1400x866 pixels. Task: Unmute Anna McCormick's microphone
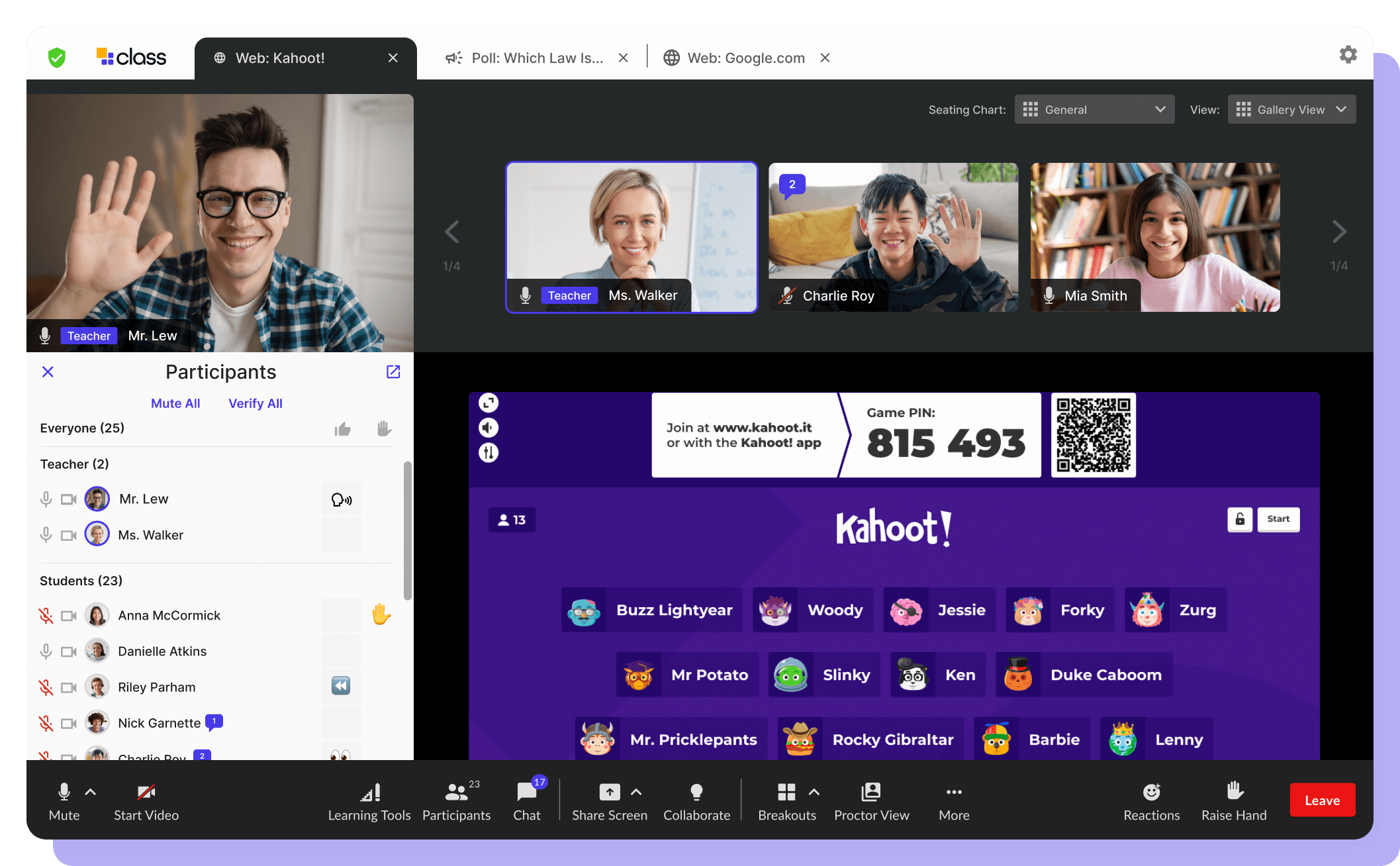(46, 616)
